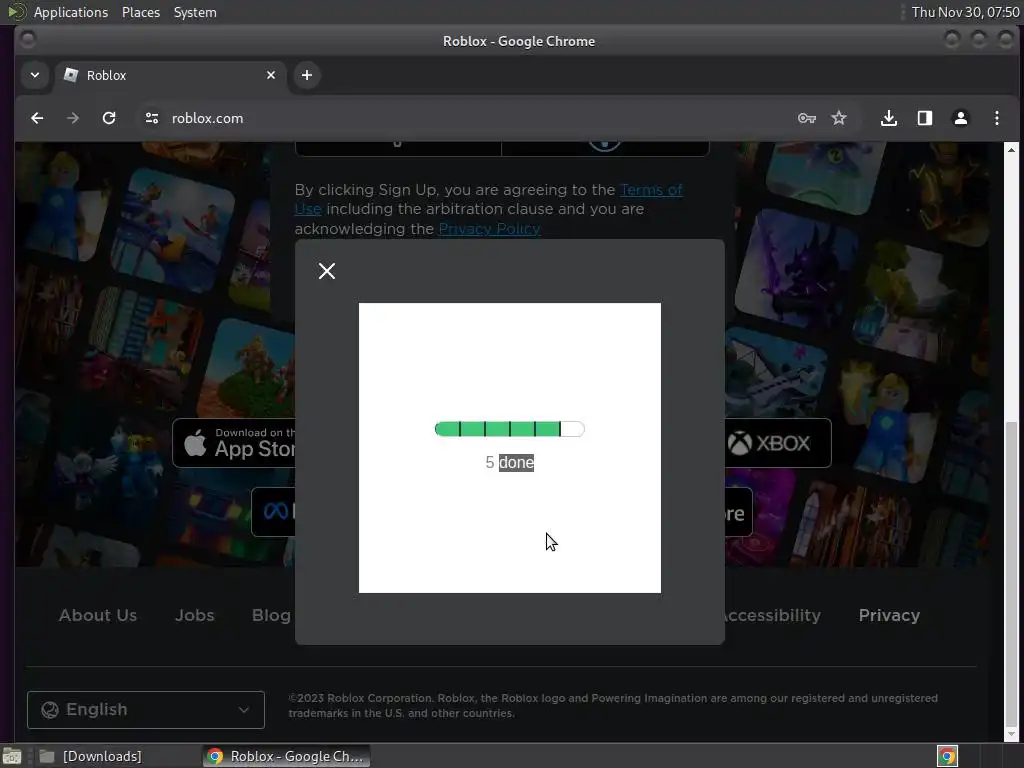Open site information icon beside roblox.com
The image size is (1024, 768).
click(x=152, y=118)
